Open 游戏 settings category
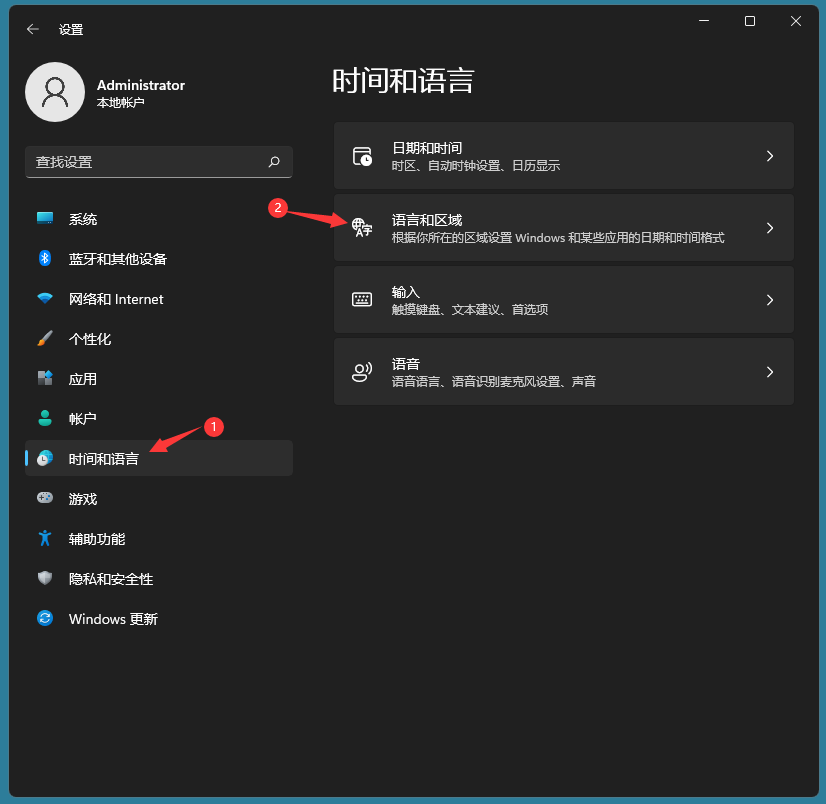Viewport: 826px width, 804px height. (159, 498)
